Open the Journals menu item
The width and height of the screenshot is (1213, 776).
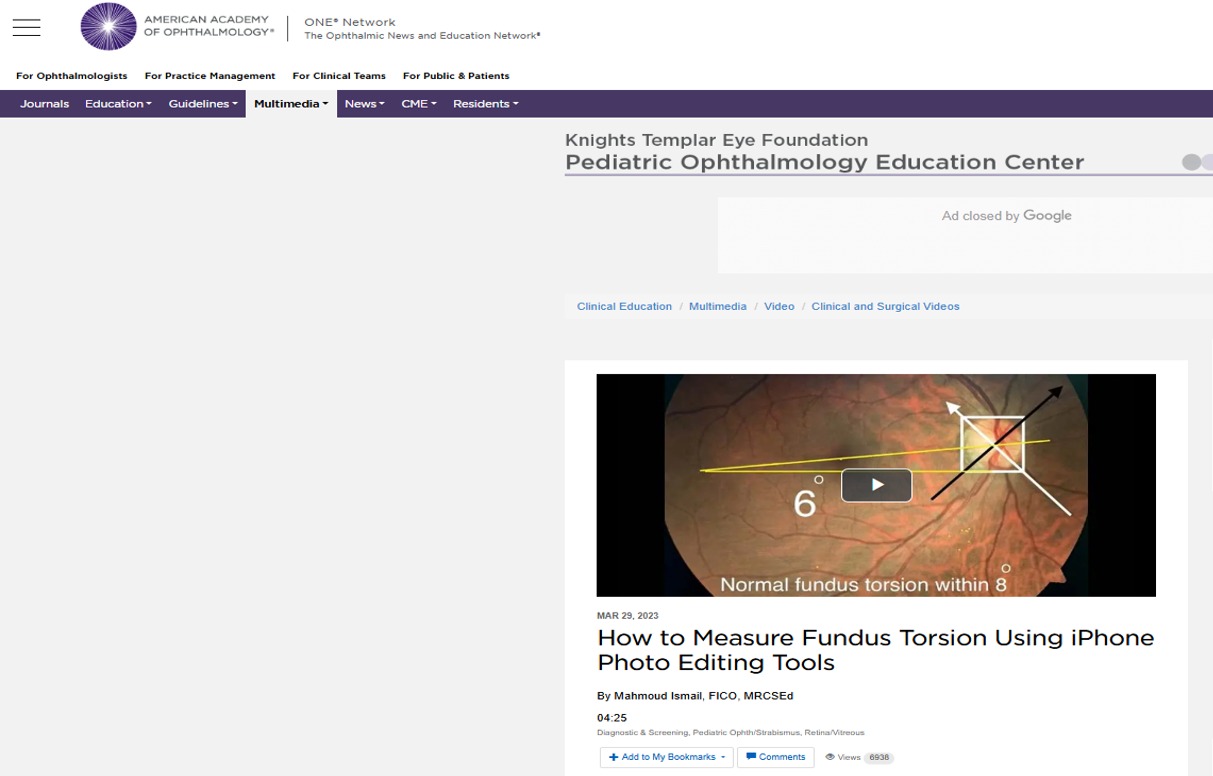pyautogui.click(x=45, y=104)
